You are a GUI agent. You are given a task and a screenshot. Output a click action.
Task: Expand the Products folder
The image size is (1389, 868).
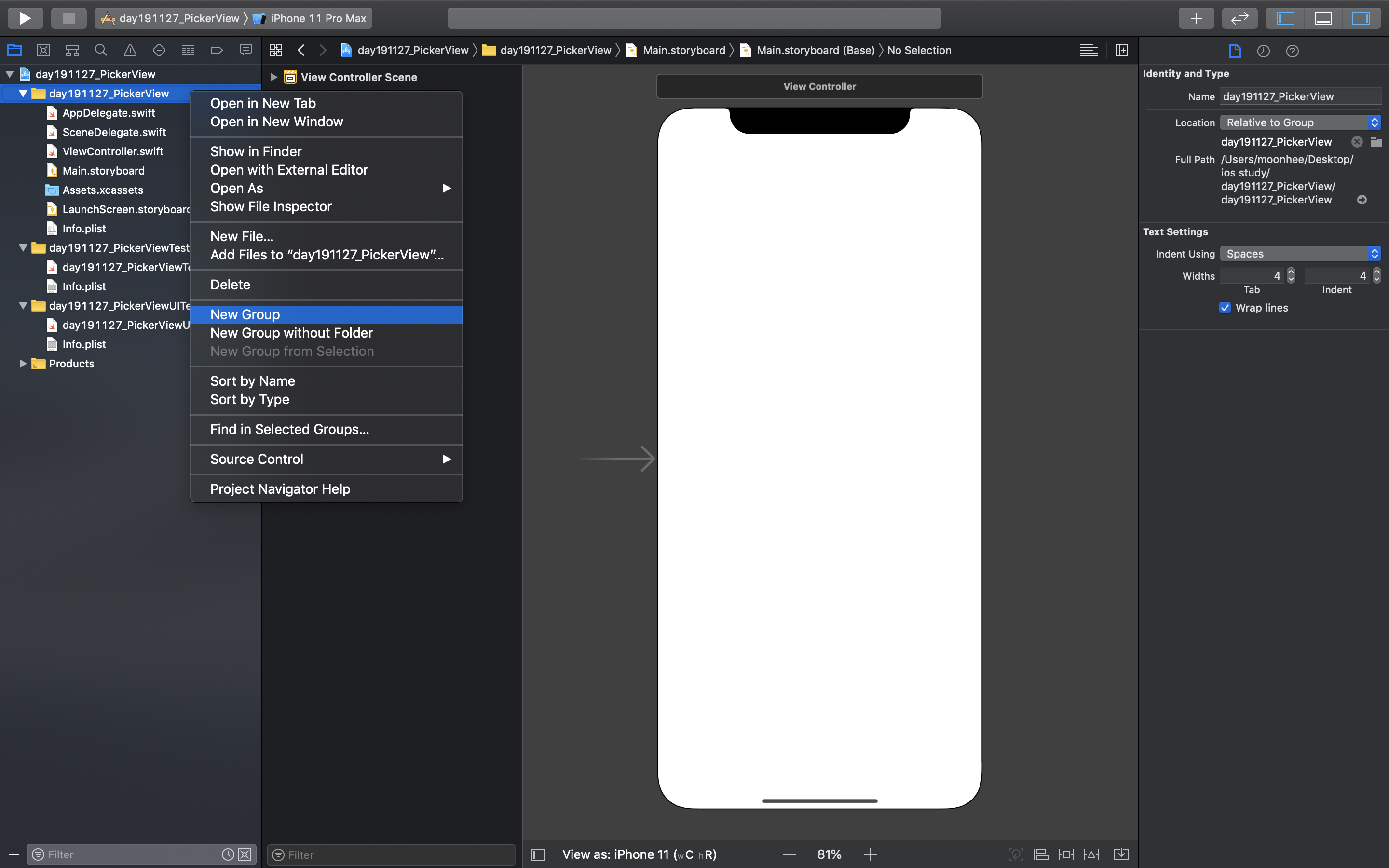(x=23, y=364)
